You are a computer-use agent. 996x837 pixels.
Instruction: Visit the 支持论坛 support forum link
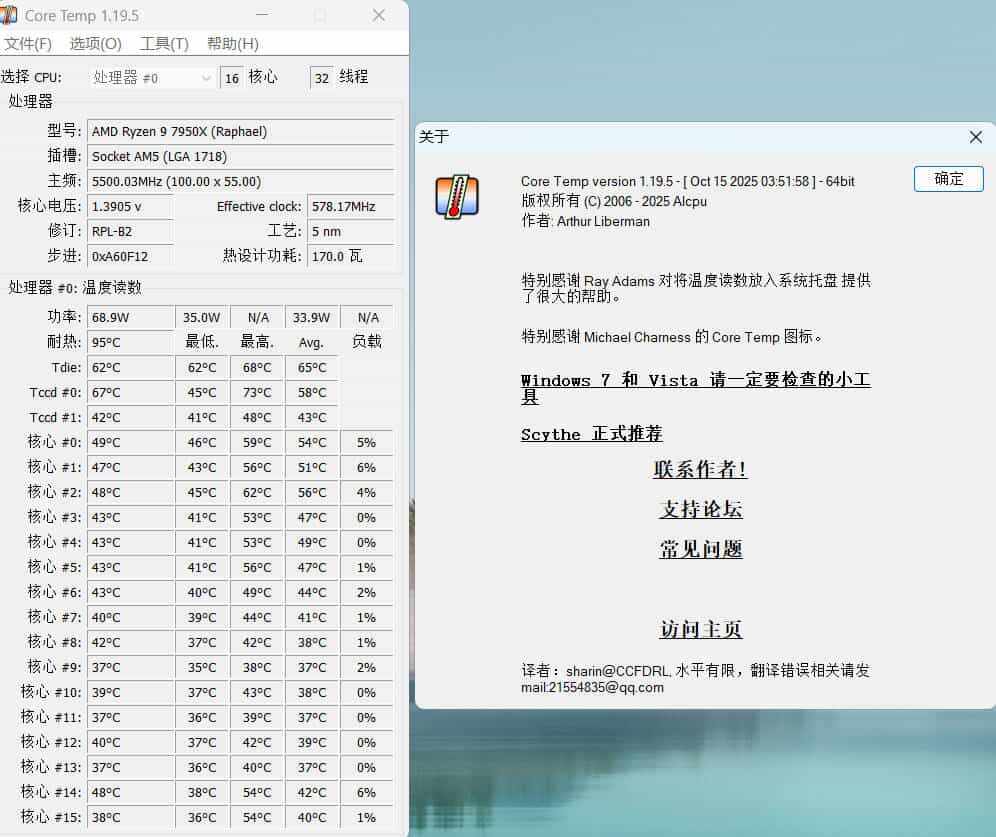click(700, 510)
